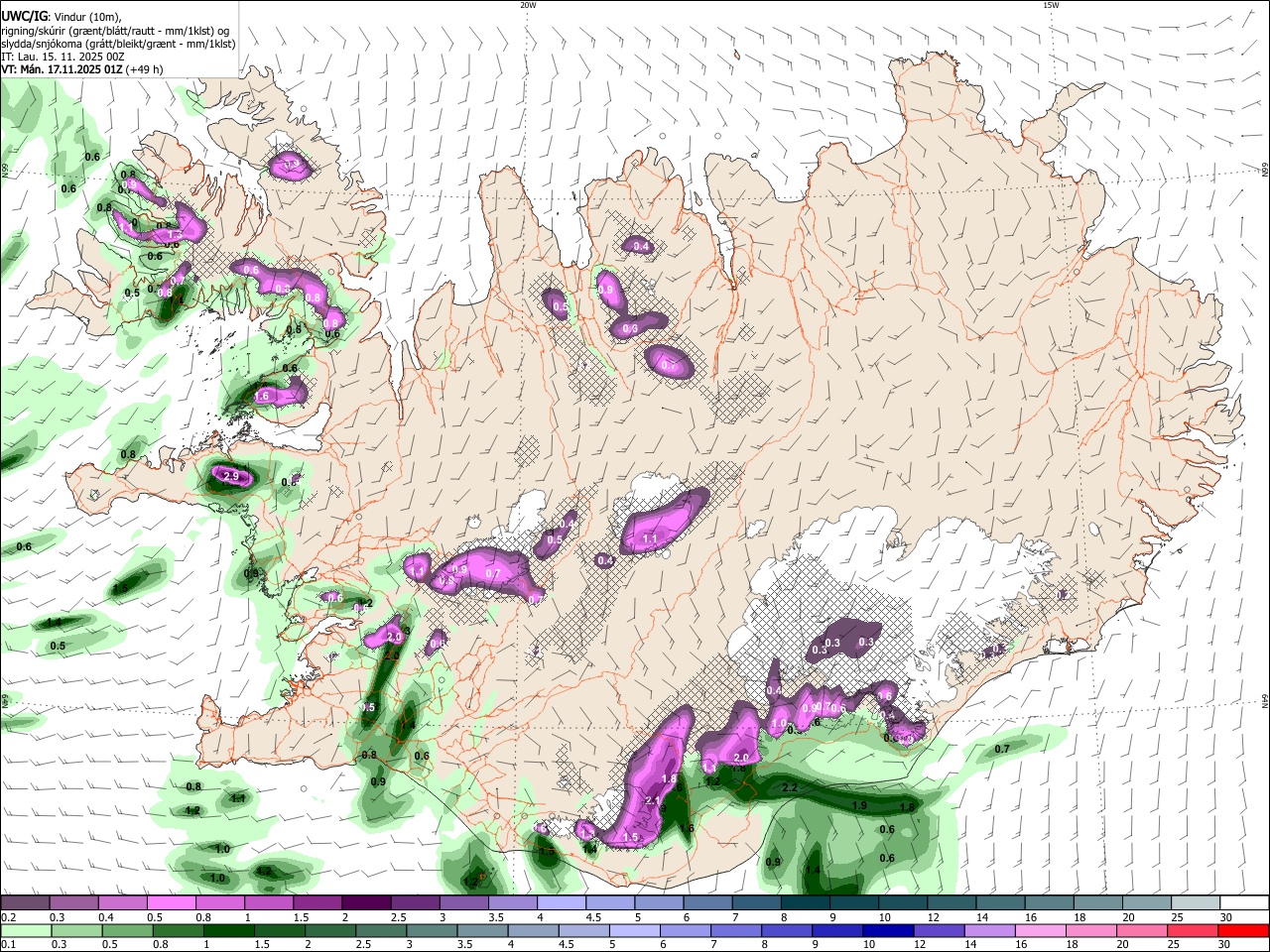Click the UWC/IG title in header box

23,16
